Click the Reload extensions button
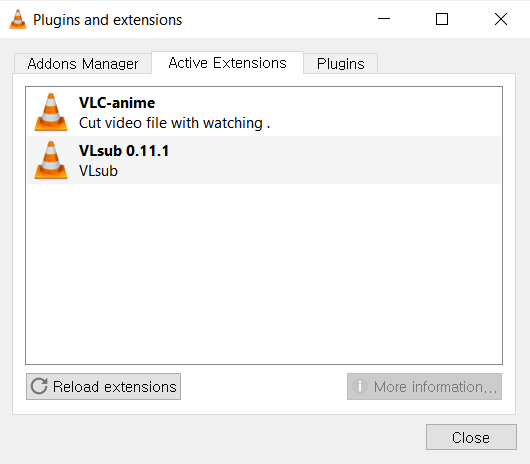Viewport: 530px width, 464px height. coord(103,387)
